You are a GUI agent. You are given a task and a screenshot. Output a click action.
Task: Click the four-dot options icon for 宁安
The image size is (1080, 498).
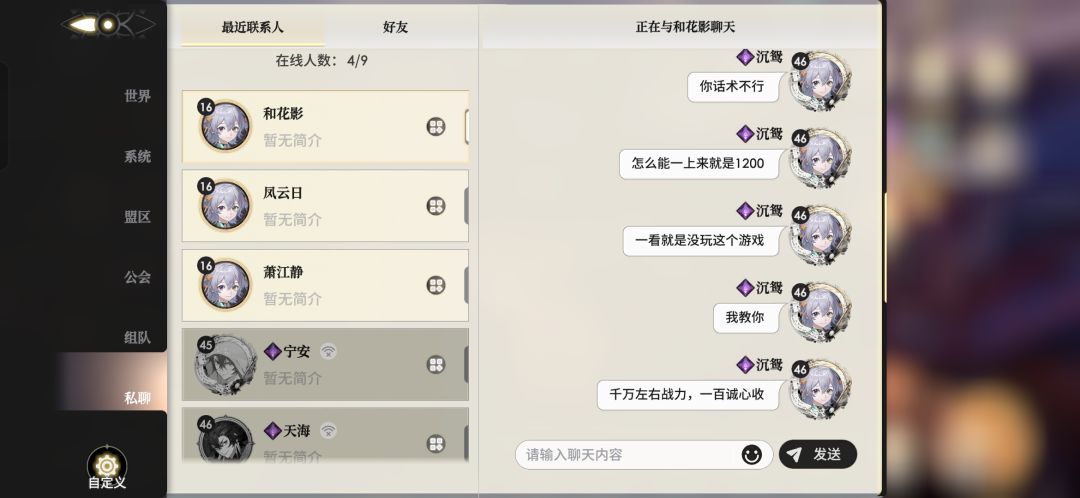(x=436, y=365)
